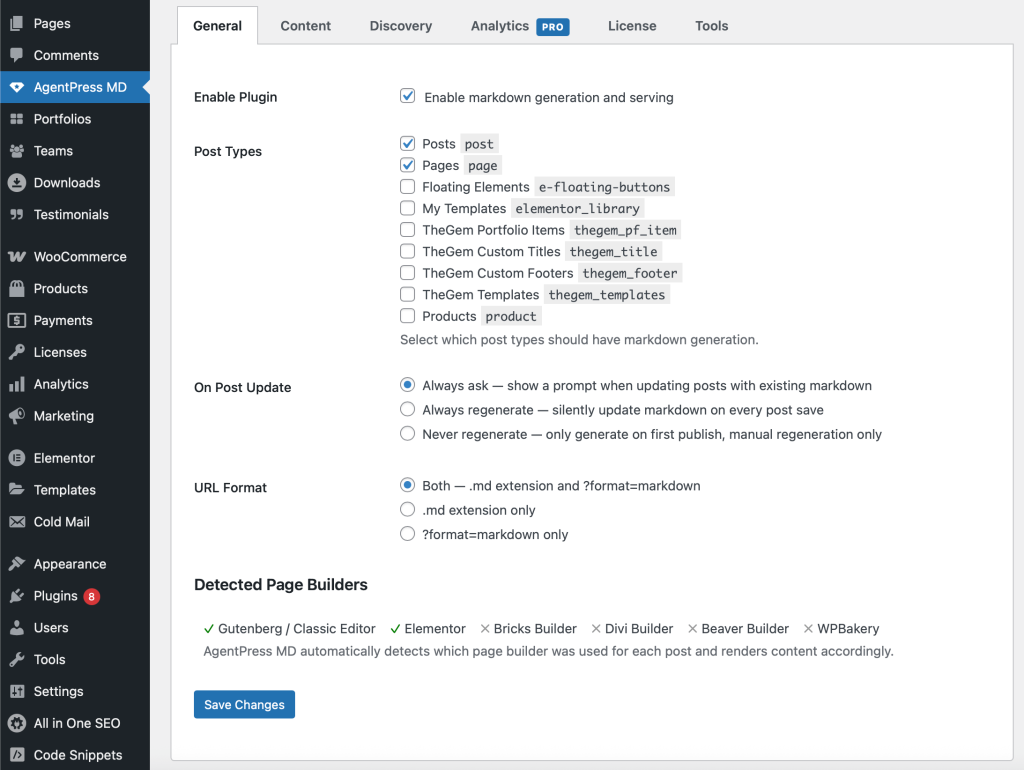Viewport: 1024px width, 770px height.
Task: Click the WPBakery label
Action: 848,629
